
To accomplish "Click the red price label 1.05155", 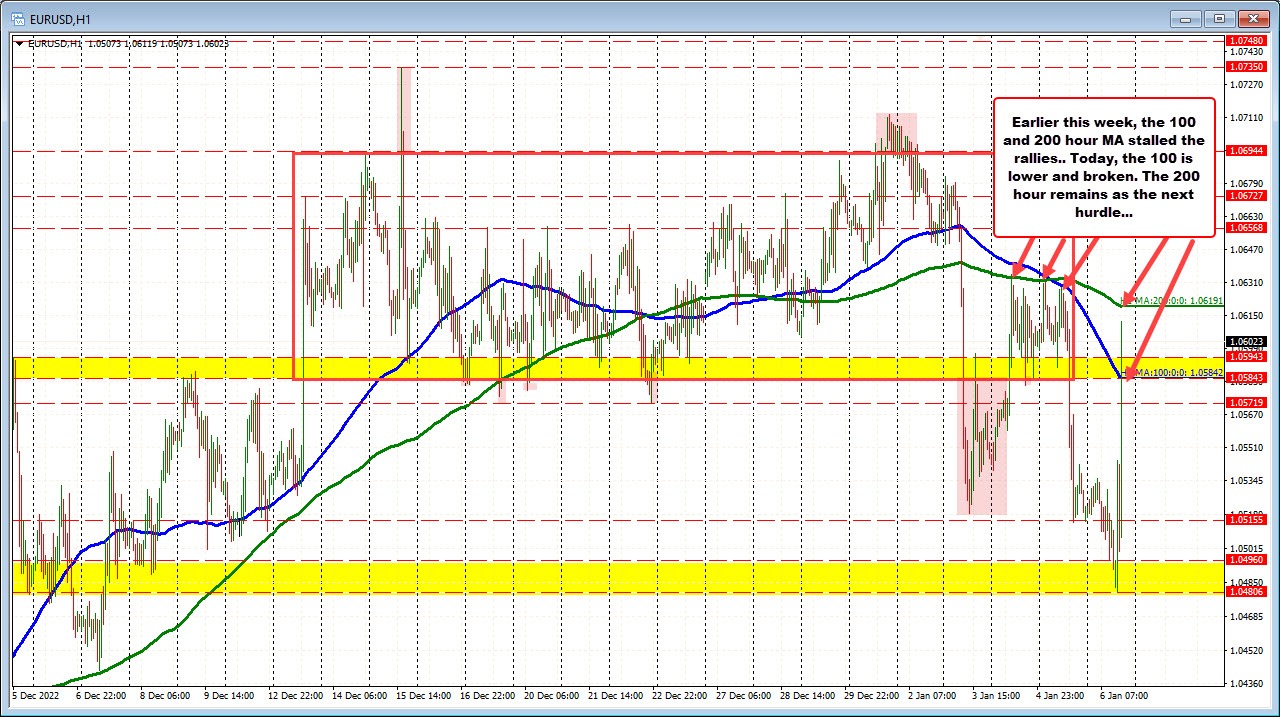I will pyautogui.click(x=1246, y=519).
